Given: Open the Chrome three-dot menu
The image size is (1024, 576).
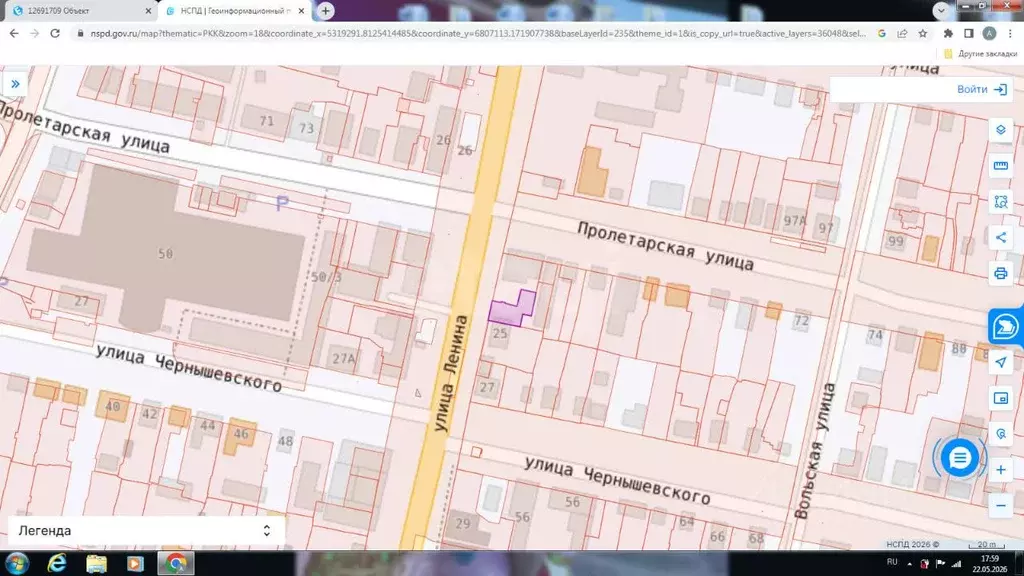Looking at the screenshot, I should tap(1011, 33).
